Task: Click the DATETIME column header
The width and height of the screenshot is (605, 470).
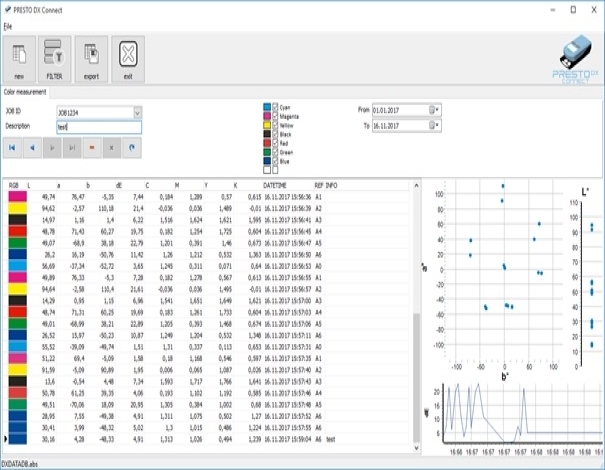Action: (288, 186)
